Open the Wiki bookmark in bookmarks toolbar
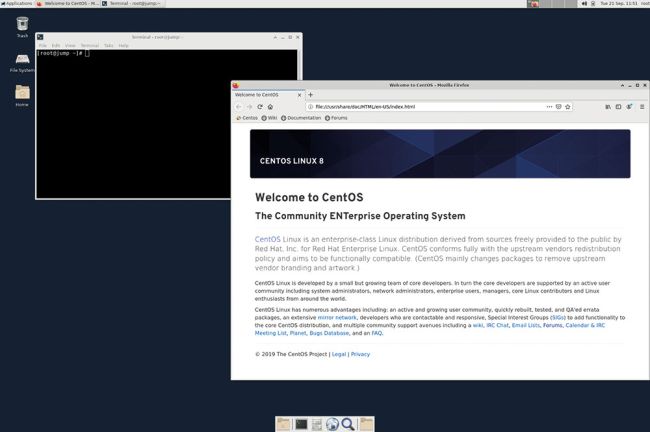The height and width of the screenshot is (432, 650). click(x=269, y=118)
